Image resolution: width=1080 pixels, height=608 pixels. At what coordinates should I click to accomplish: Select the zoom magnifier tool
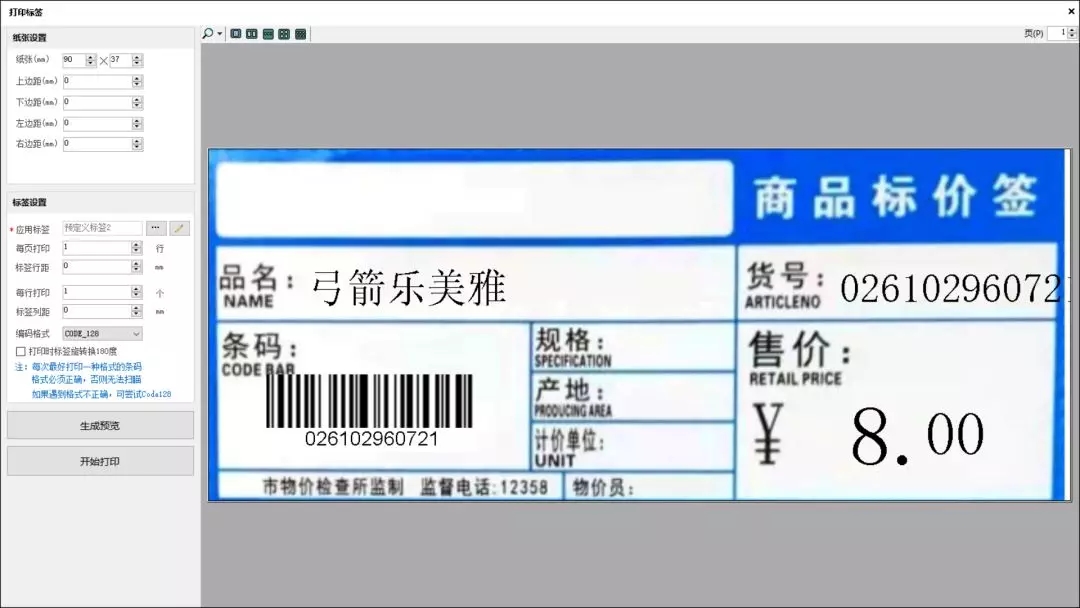[208, 32]
